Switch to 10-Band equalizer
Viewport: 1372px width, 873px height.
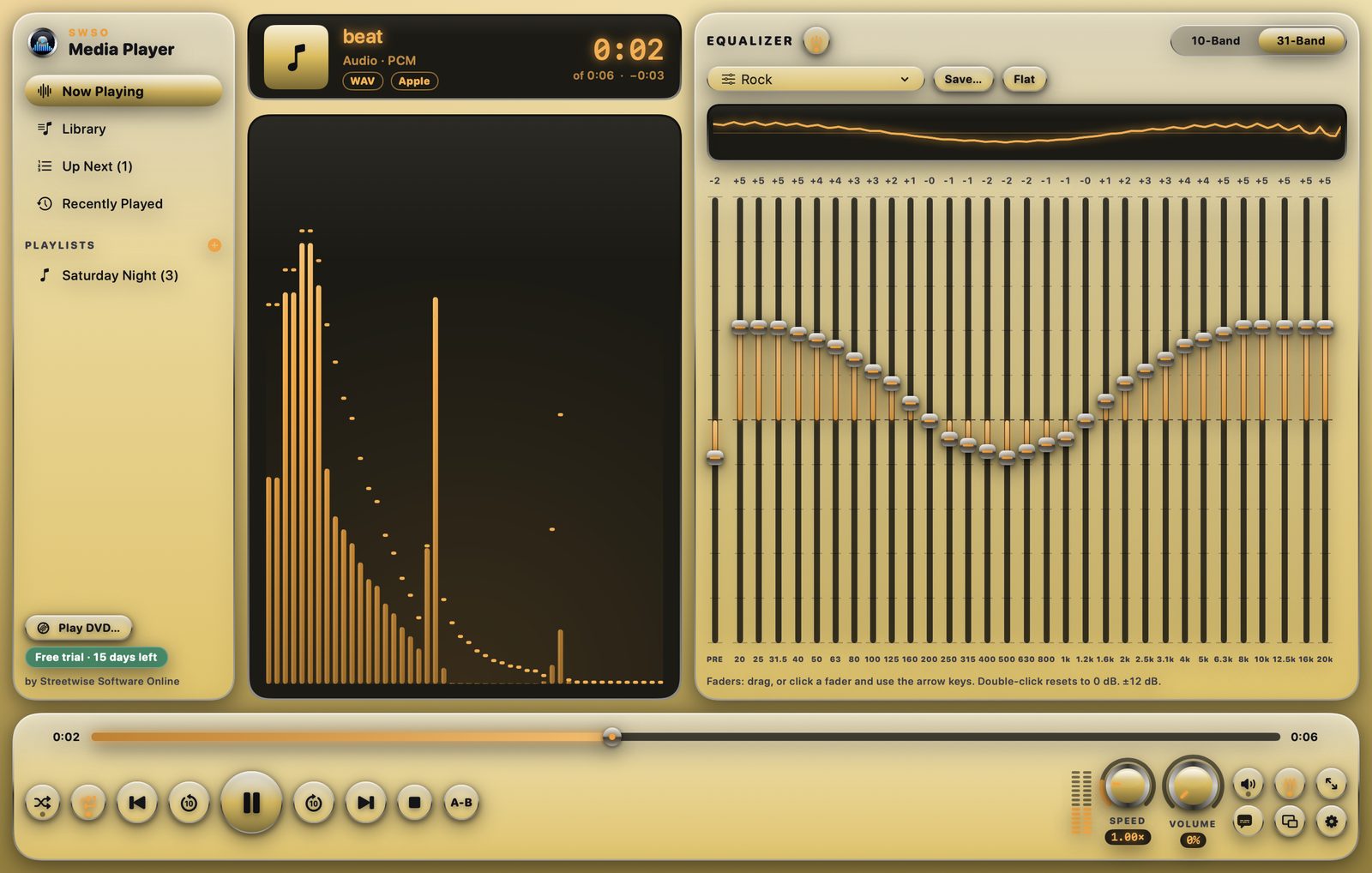[1215, 40]
